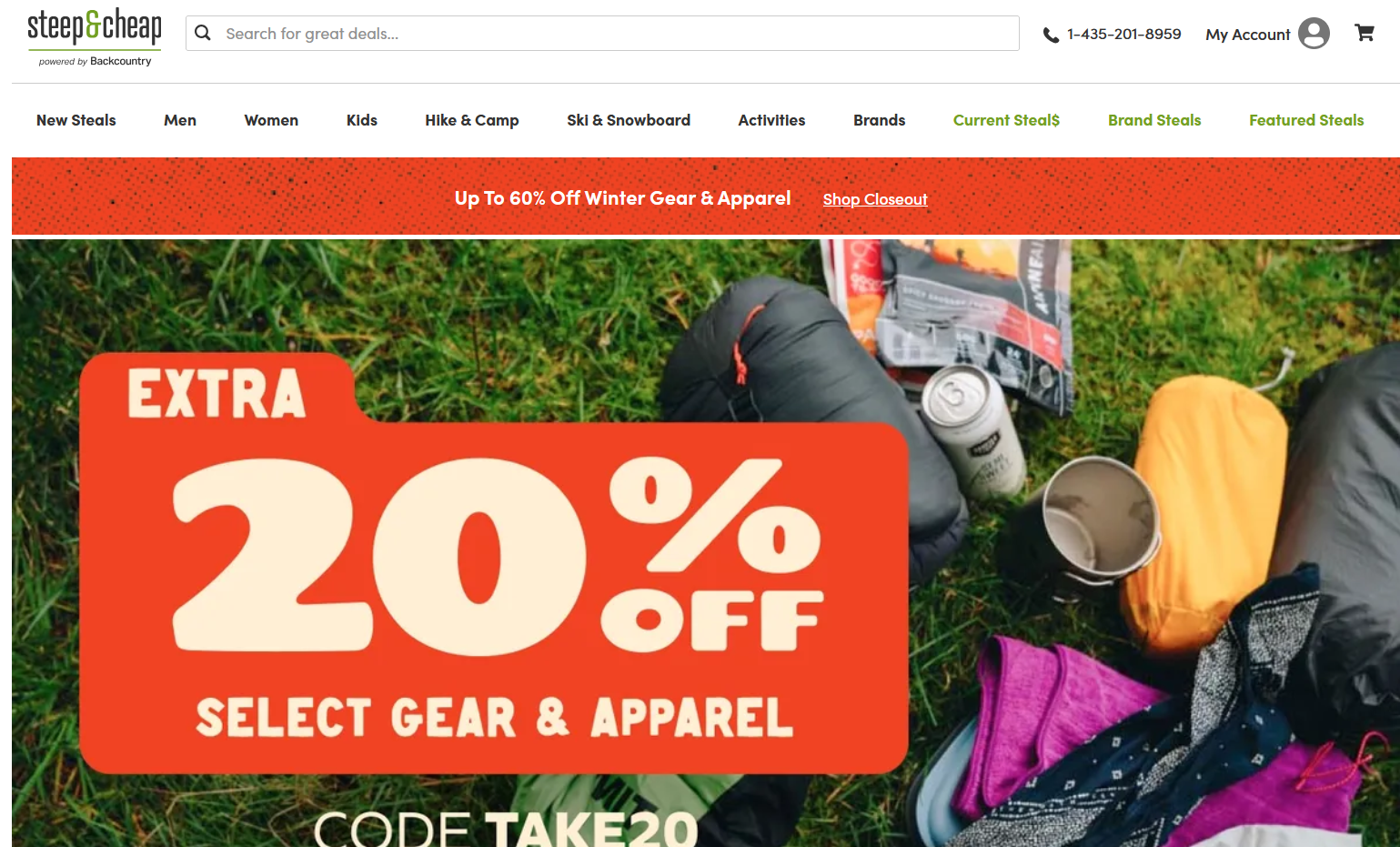Open the Brand Steals page
Image resolution: width=1400 pixels, height=847 pixels.
click(1154, 120)
